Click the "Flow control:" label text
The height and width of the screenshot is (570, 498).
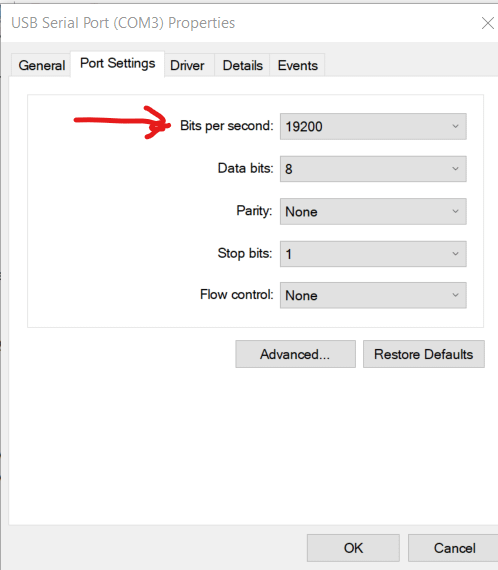coord(237,294)
